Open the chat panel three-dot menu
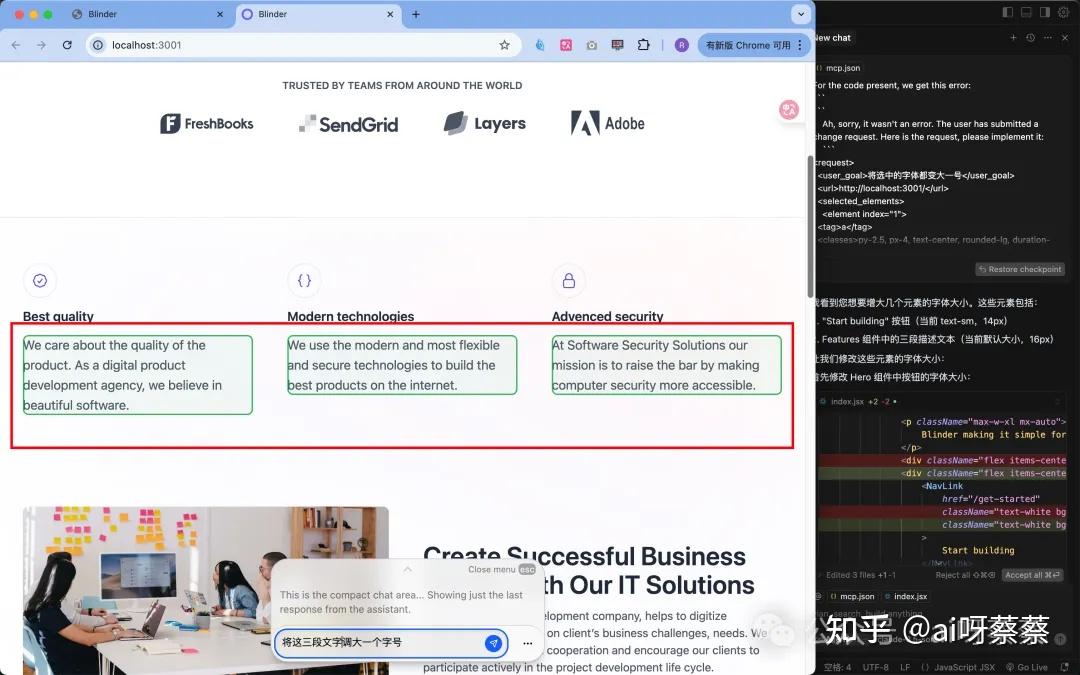Image resolution: width=1080 pixels, height=675 pixels. (x=1047, y=37)
